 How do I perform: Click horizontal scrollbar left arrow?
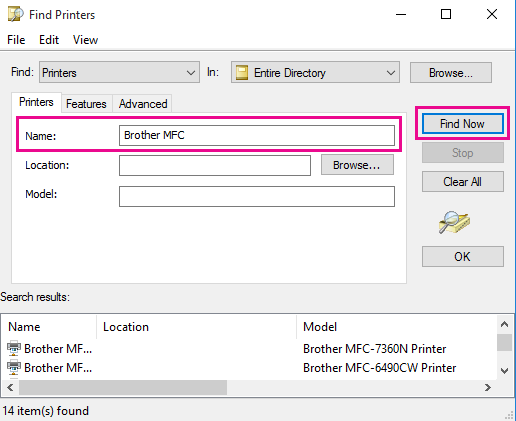coord(10,387)
